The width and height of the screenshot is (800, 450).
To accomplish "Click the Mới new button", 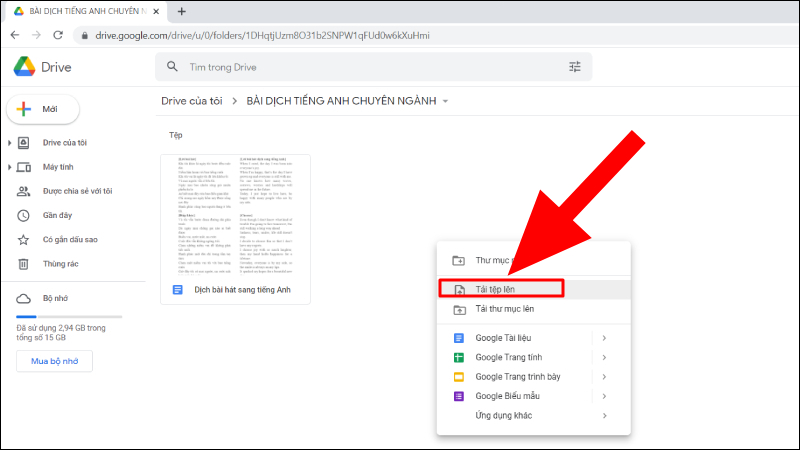I will pyautogui.click(x=43, y=109).
